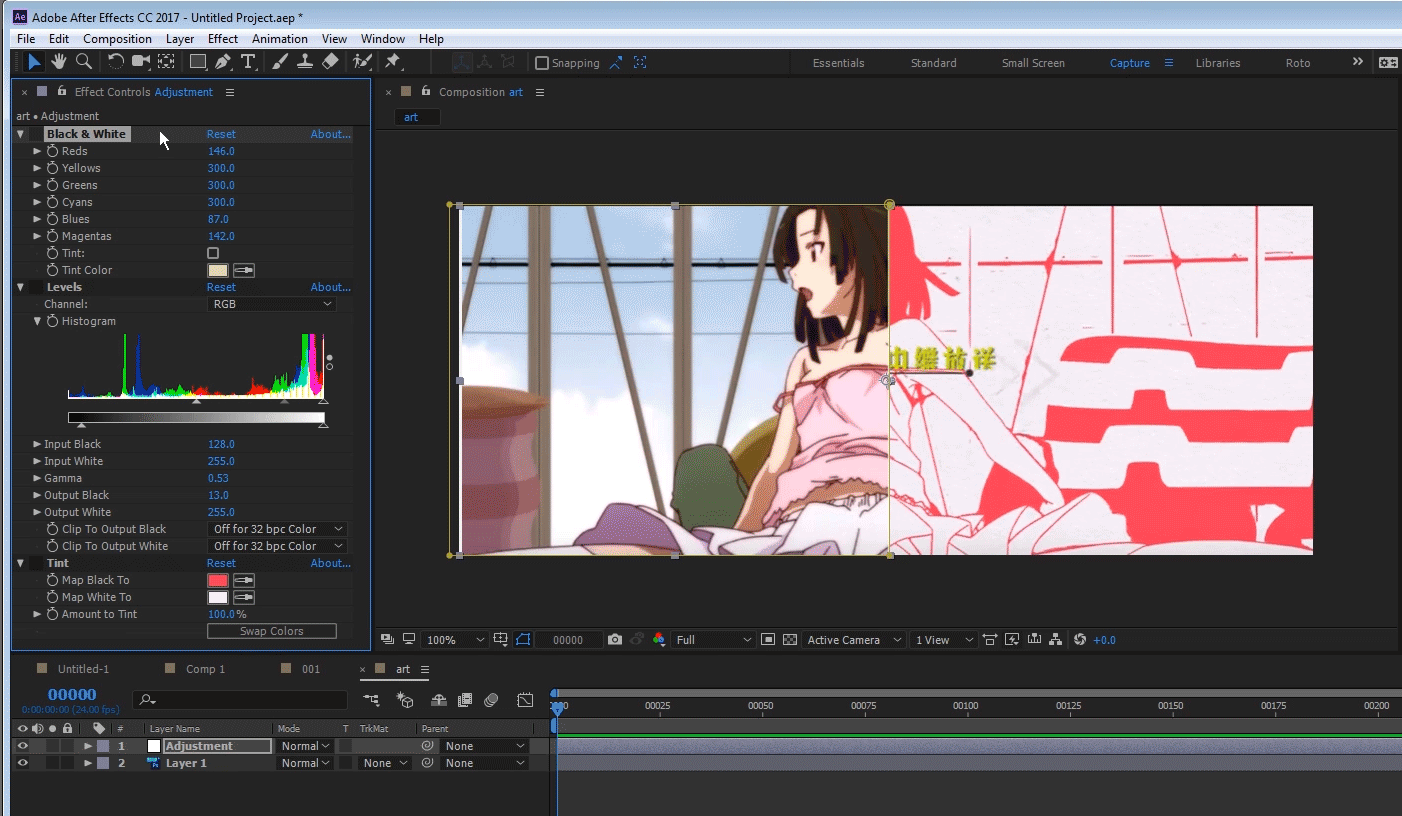Image resolution: width=1402 pixels, height=816 pixels.
Task: Open the Levels Channel RGB dropdown
Action: (x=272, y=304)
